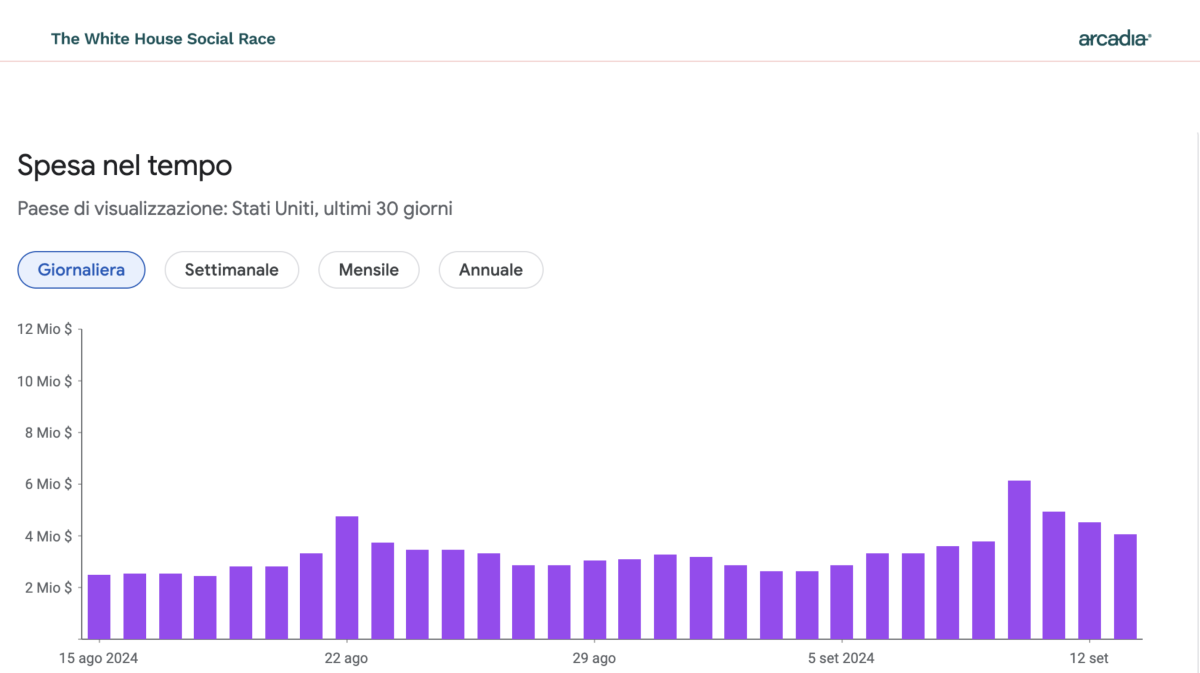Click the Spesa nel tempo heading
This screenshot has height=673, width=1200.
point(125,165)
